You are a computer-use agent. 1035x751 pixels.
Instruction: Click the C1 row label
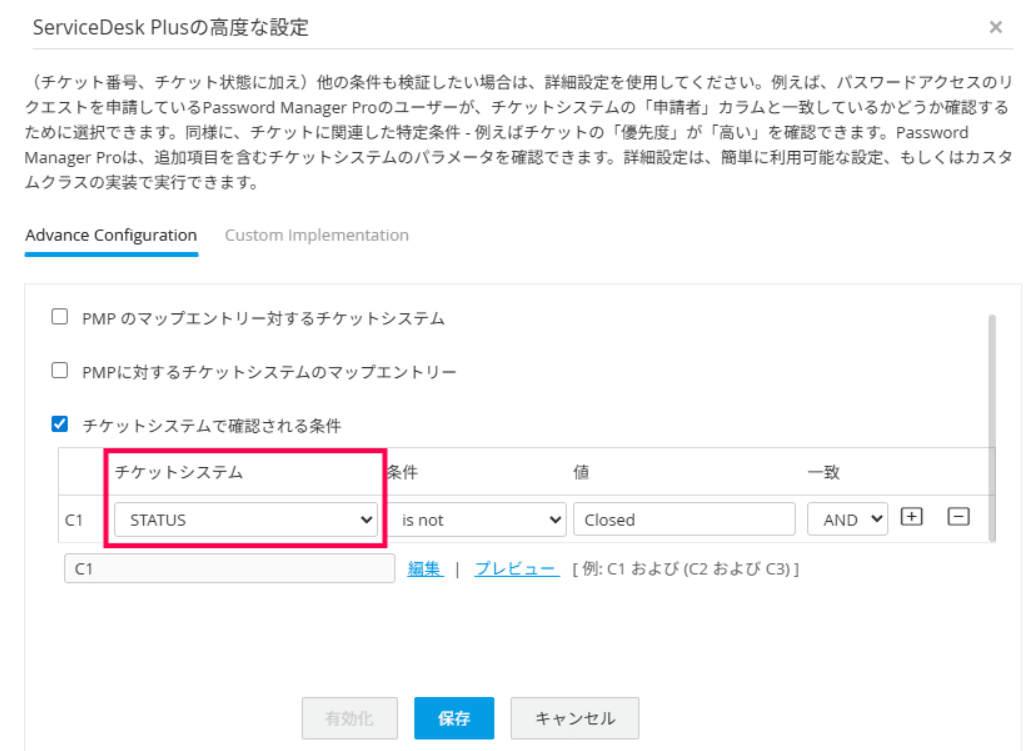74,520
